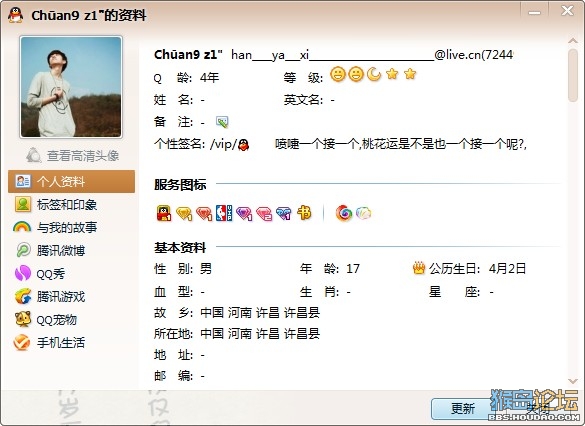The width and height of the screenshot is (585, 426).
Task: Click the profile avatar photo
Action: tap(71, 87)
